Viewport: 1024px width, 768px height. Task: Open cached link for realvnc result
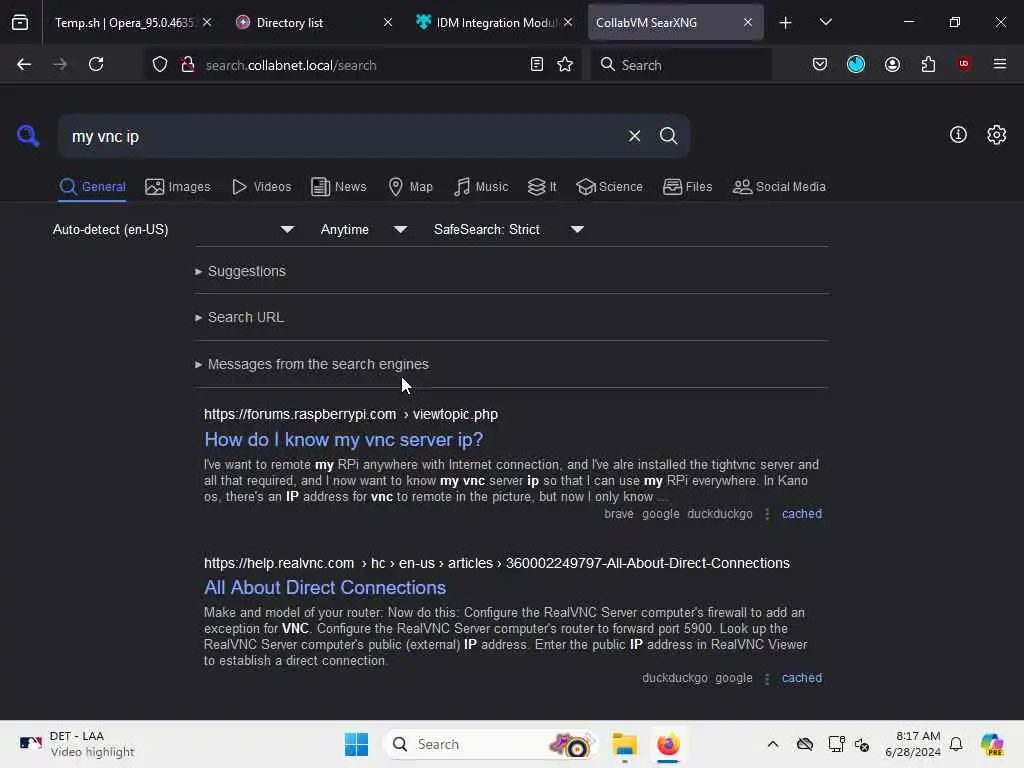pyautogui.click(x=801, y=678)
